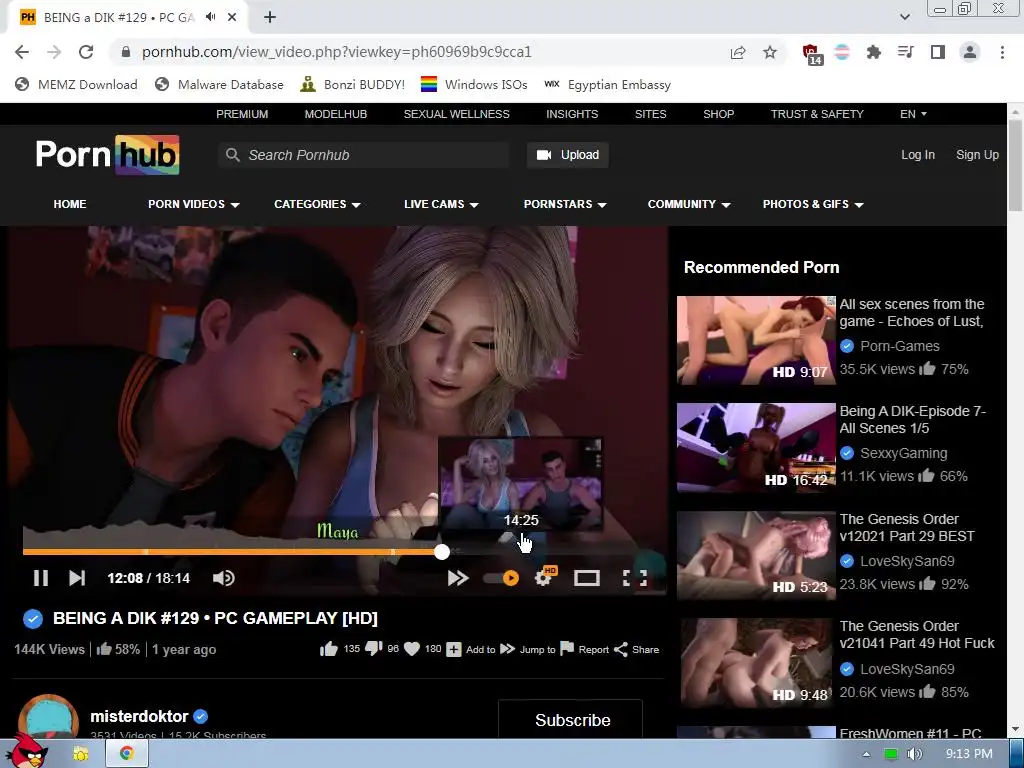The width and height of the screenshot is (1024, 768).
Task: Open the Chrome three-dot menu
Action: (x=1002, y=52)
